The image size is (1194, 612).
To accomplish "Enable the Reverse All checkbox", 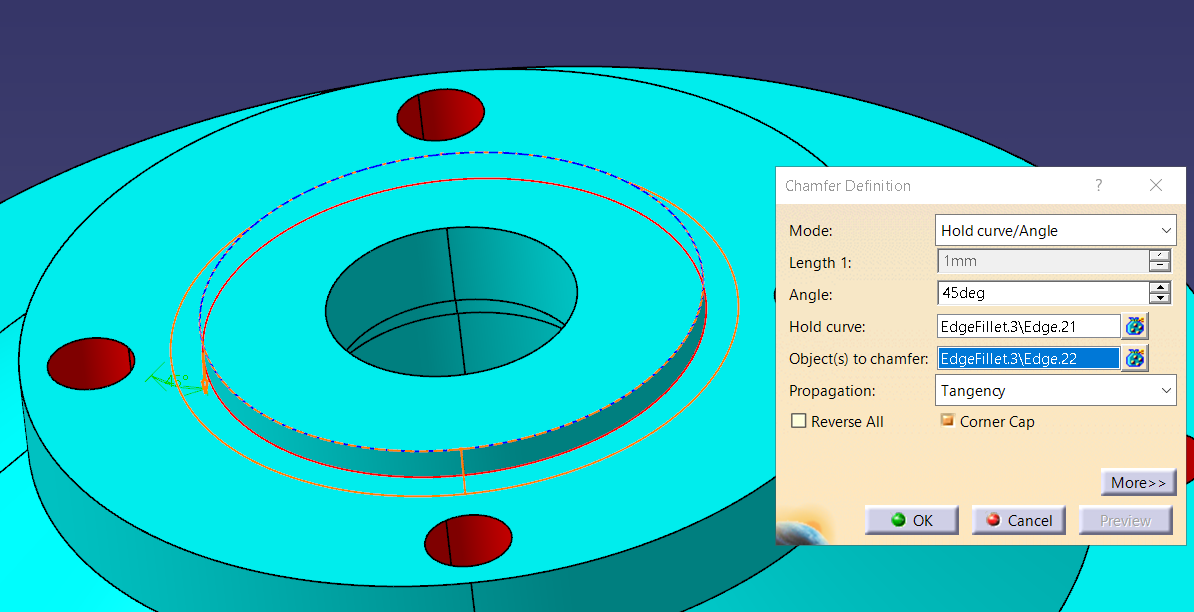I will pyautogui.click(x=798, y=421).
